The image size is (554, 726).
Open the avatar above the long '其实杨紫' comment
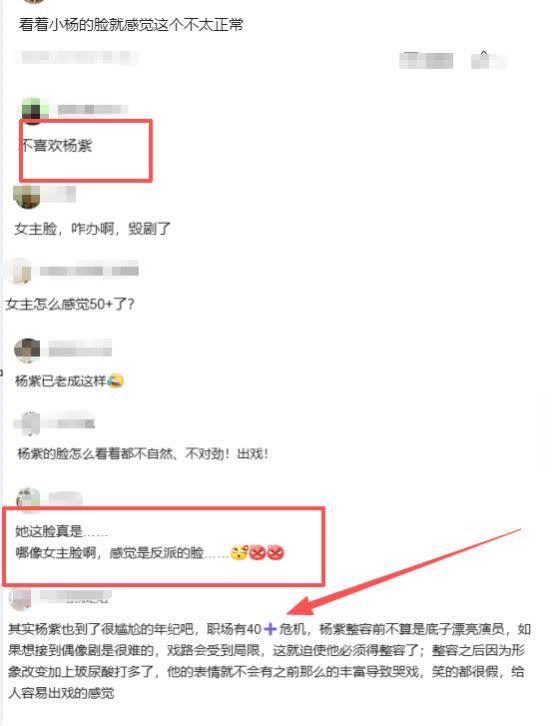(x=20, y=597)
